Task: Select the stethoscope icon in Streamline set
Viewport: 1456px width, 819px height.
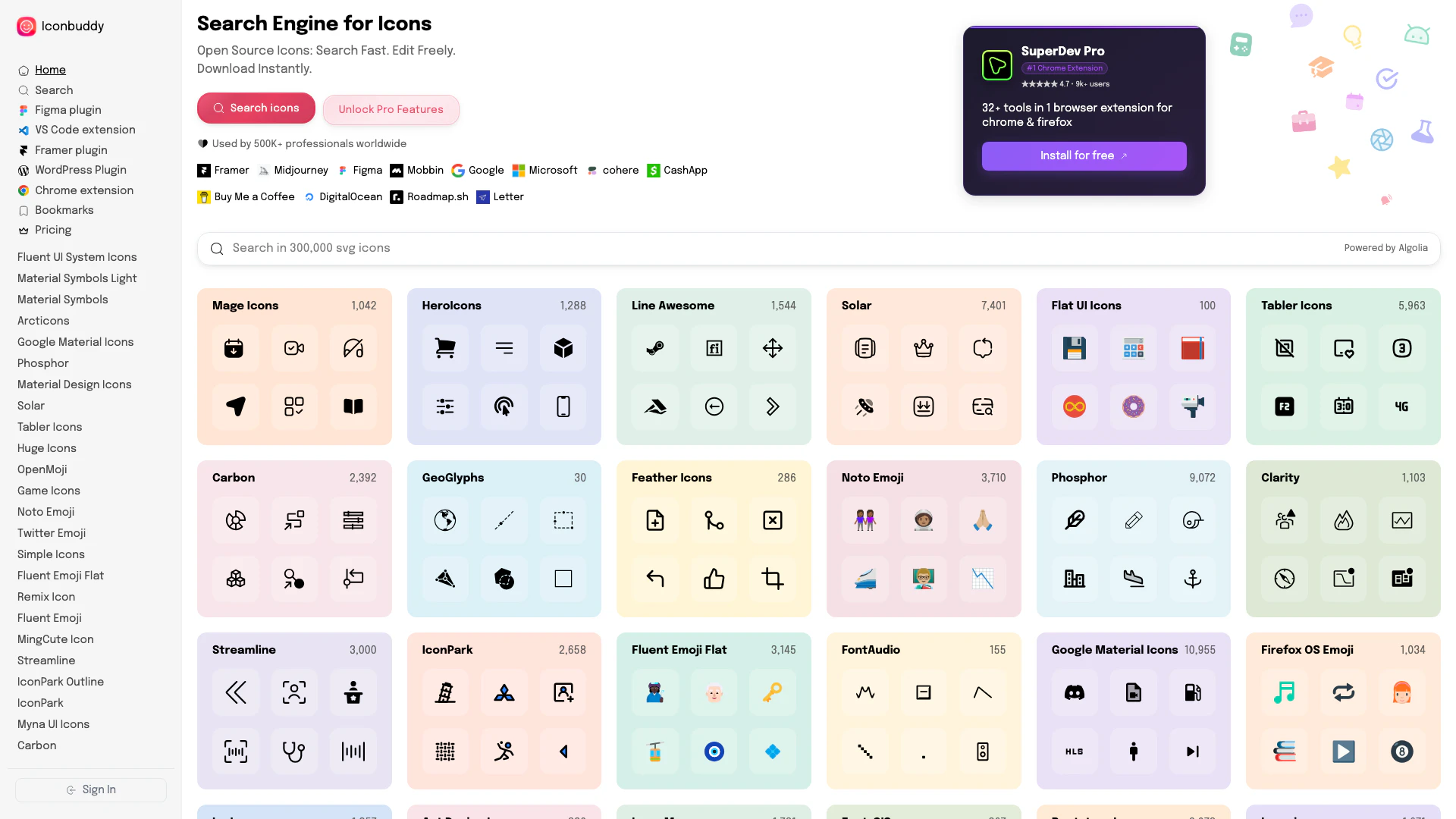Action: (x=293, y=752)
